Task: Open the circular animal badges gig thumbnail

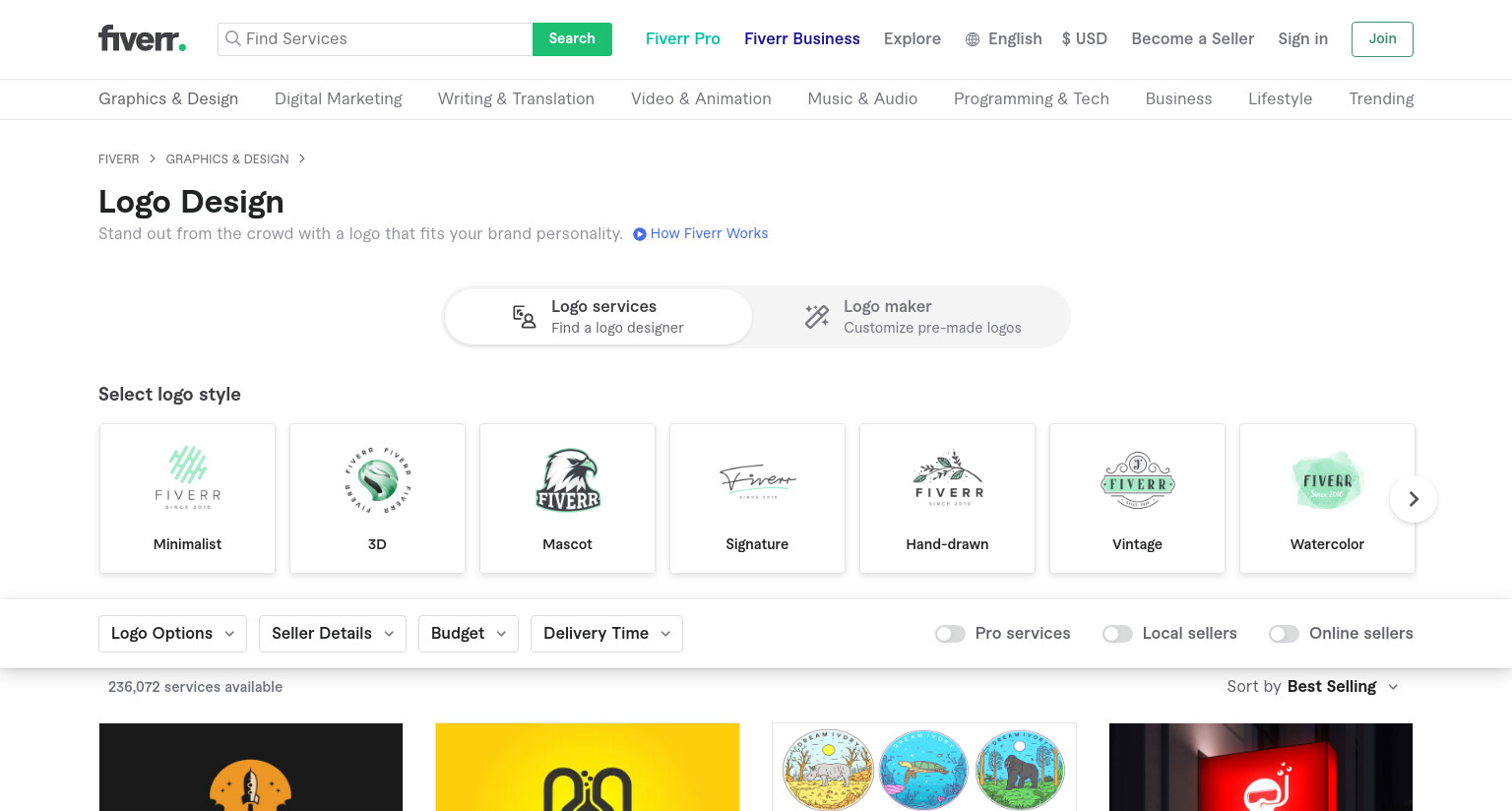Action: pos(924,768)
